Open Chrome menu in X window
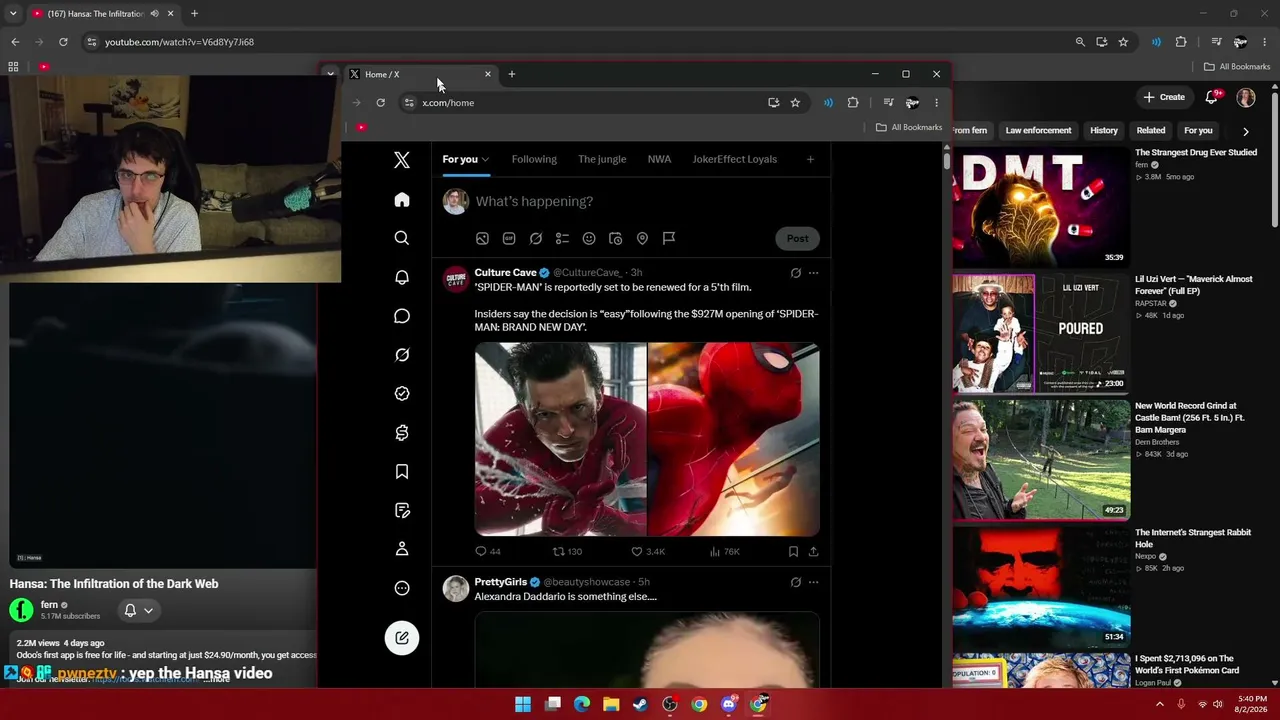 [936, 102]
